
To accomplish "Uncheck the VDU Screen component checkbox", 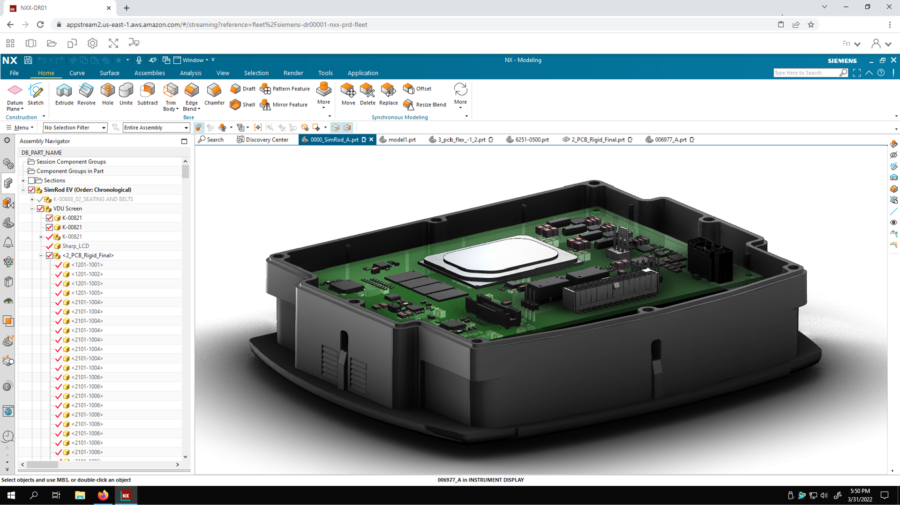I will click(41, 208).
